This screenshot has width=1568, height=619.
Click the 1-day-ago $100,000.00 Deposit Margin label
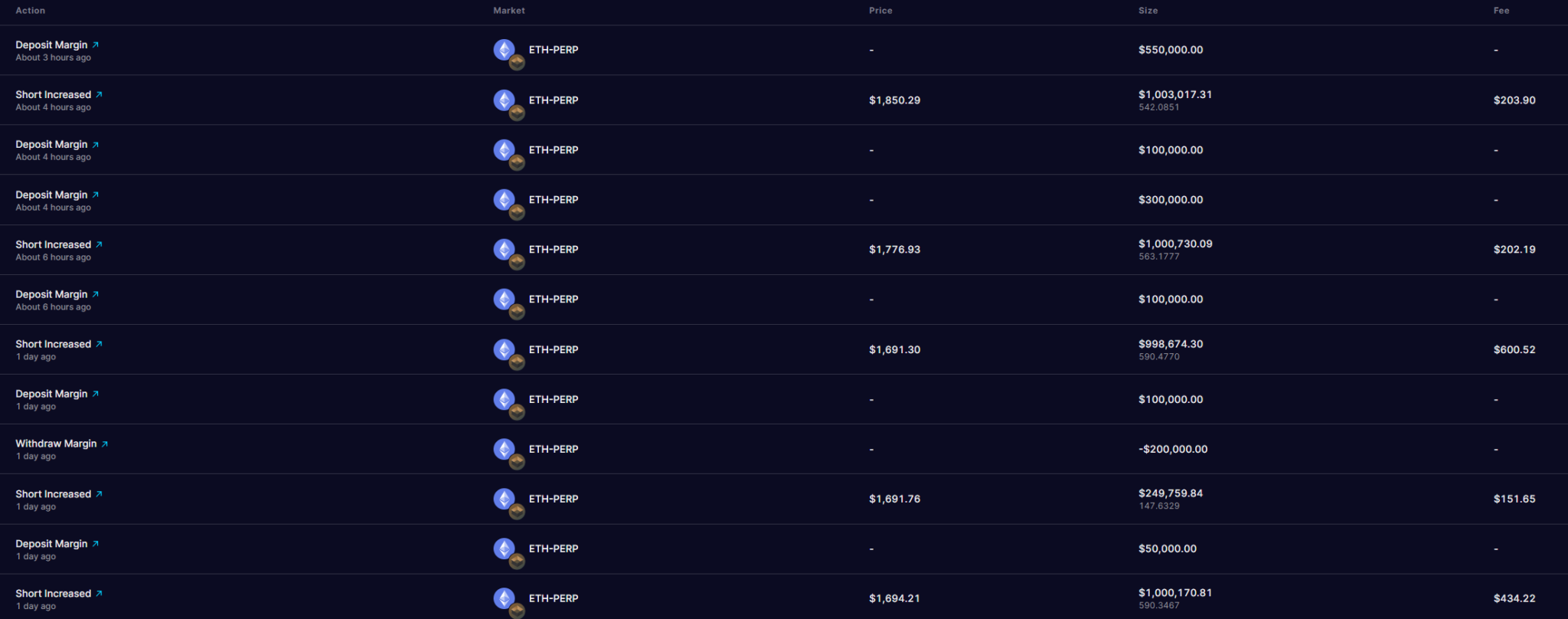click(51, 394)
